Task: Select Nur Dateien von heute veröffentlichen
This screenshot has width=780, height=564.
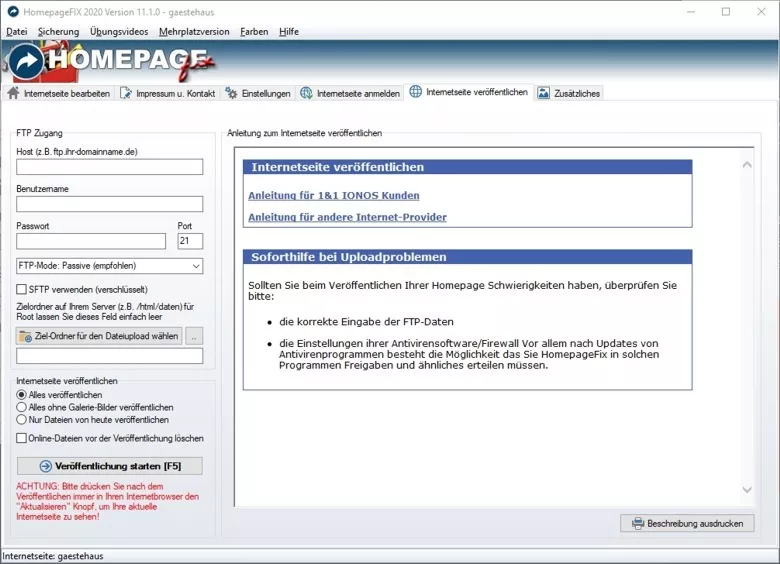Action: [x=22, y=419]
